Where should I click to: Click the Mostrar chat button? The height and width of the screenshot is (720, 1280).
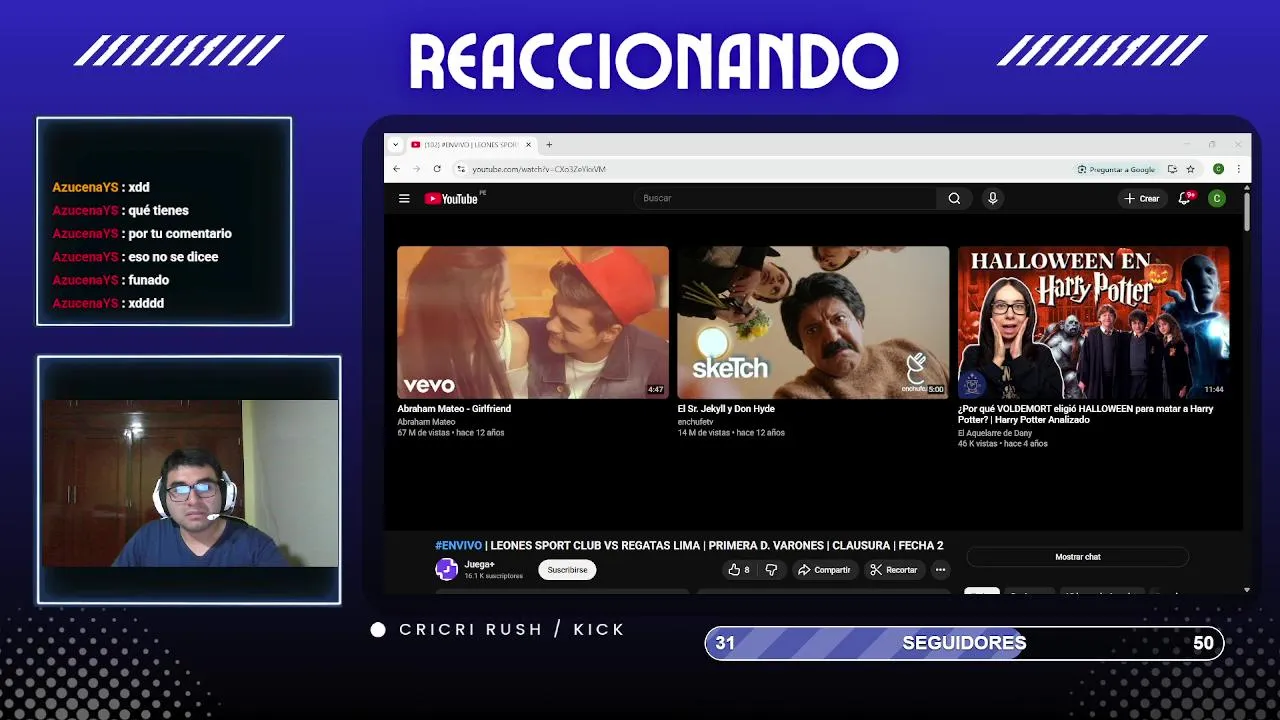(1078, 557)
